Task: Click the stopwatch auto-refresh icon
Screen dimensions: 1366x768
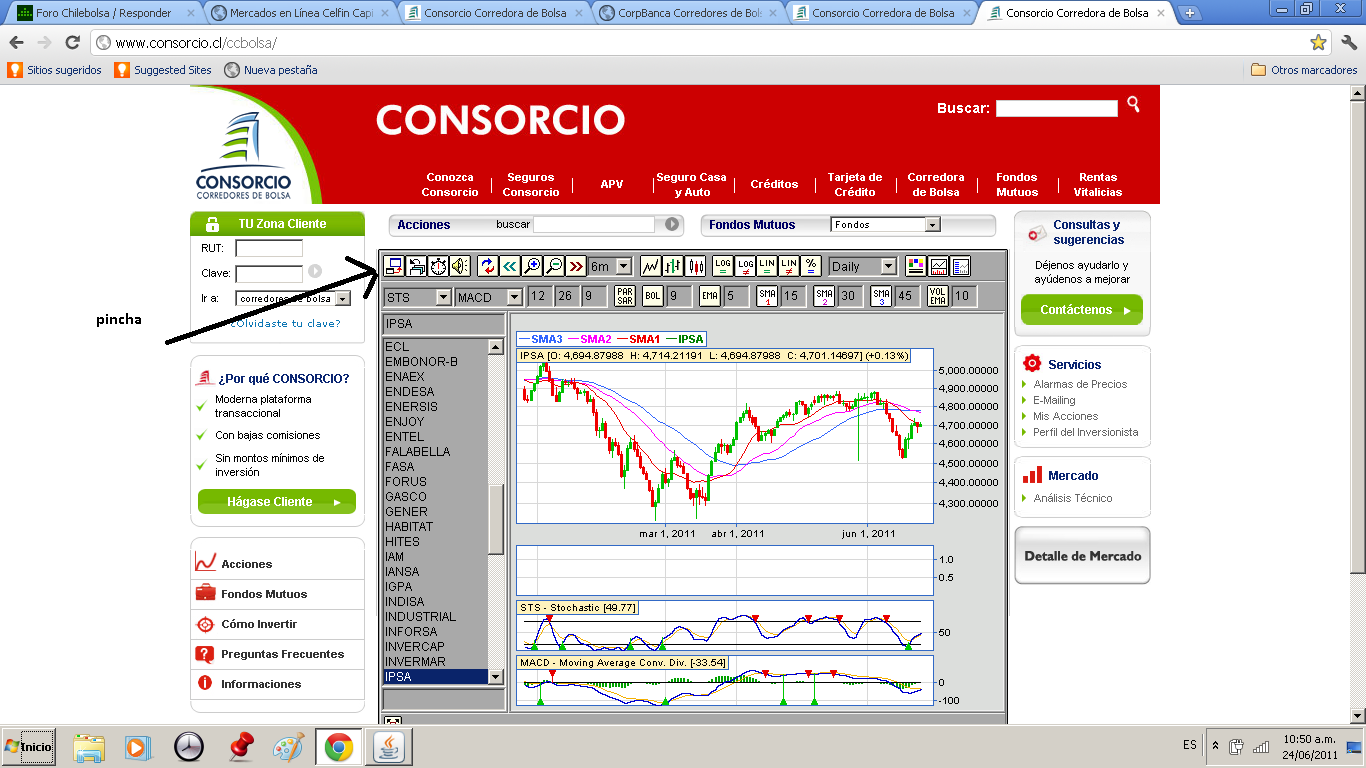Action: click(438, 266)
